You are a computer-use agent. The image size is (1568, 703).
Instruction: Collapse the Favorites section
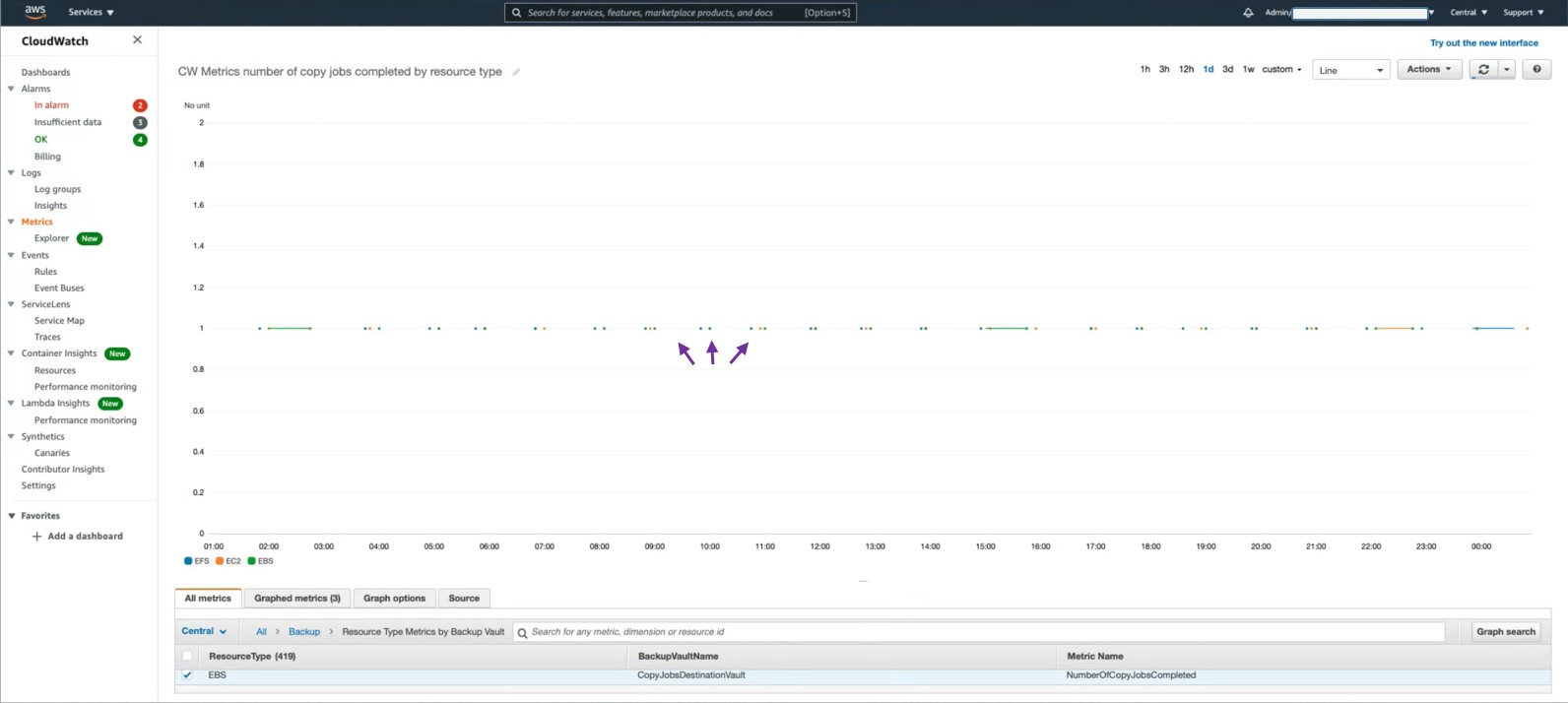pyautogui.click(x=11, y=516)
